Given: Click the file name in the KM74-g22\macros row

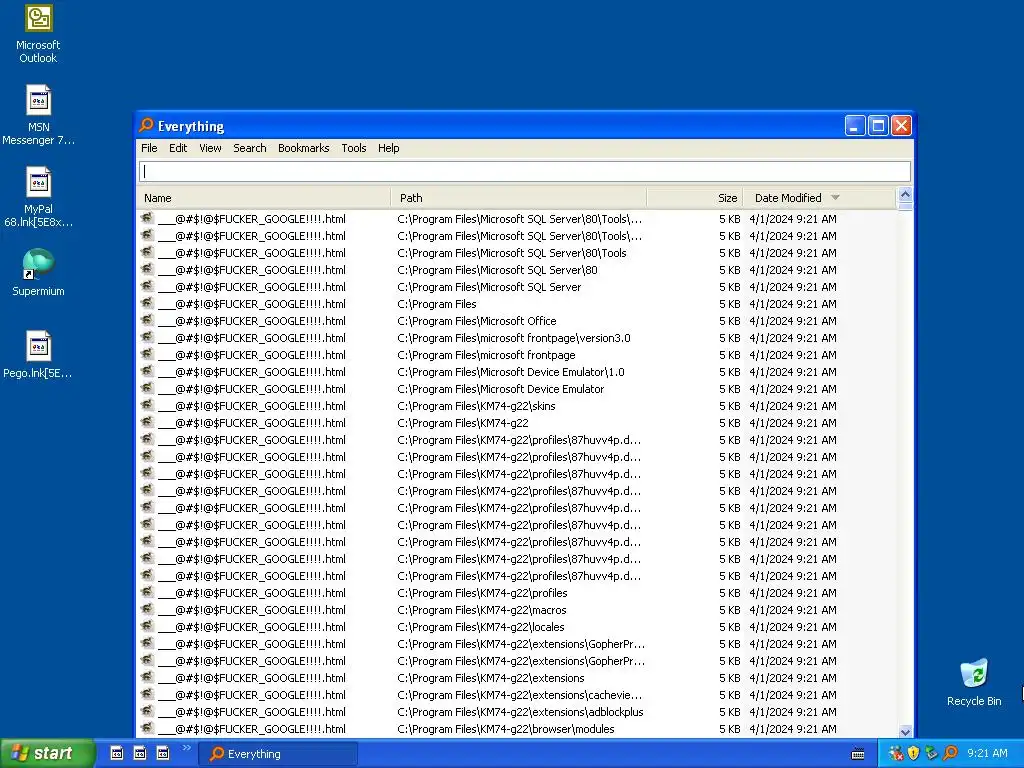Looking at the screenshot, I should (x=252, y=610).
